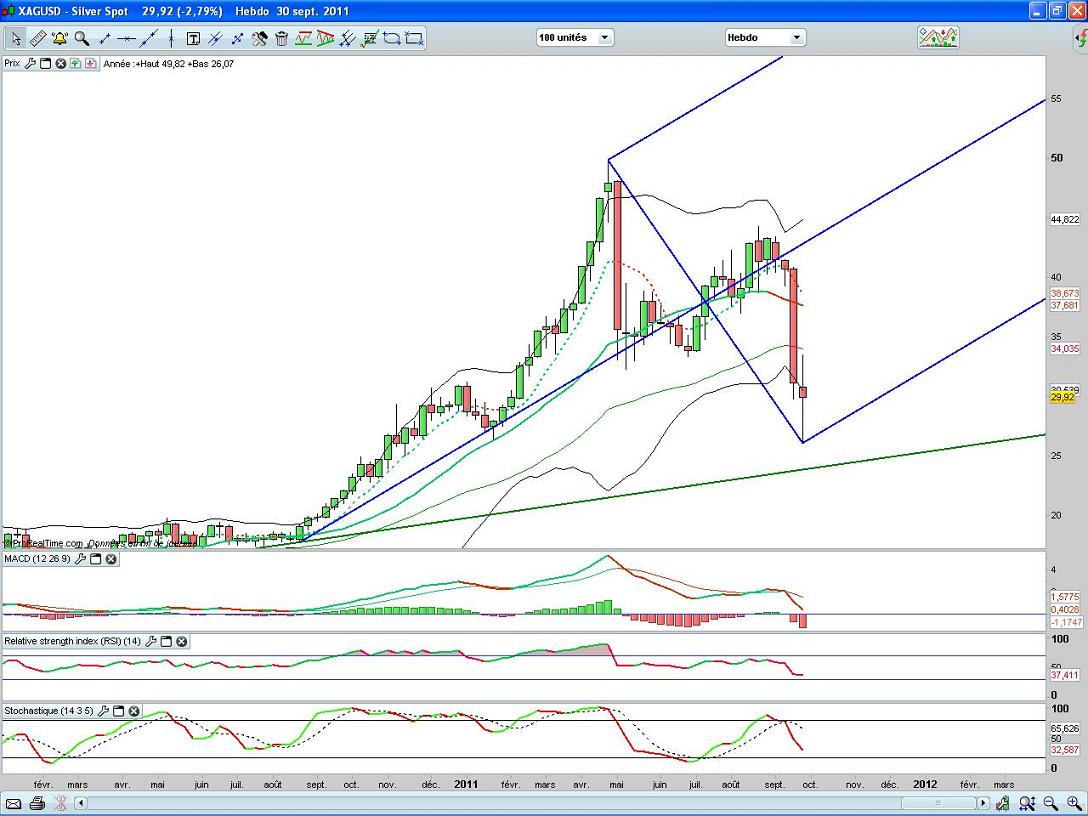
Task: Click the indicators chart button at top right
Action: (938, 38)
